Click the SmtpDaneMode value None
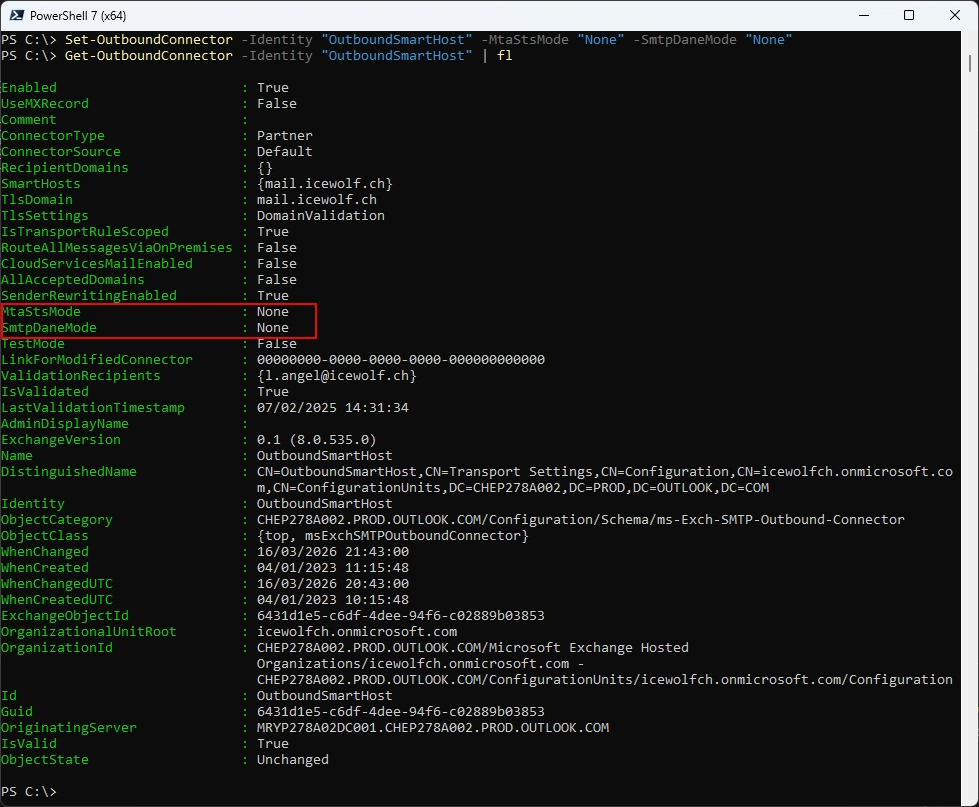 [272, 328]
